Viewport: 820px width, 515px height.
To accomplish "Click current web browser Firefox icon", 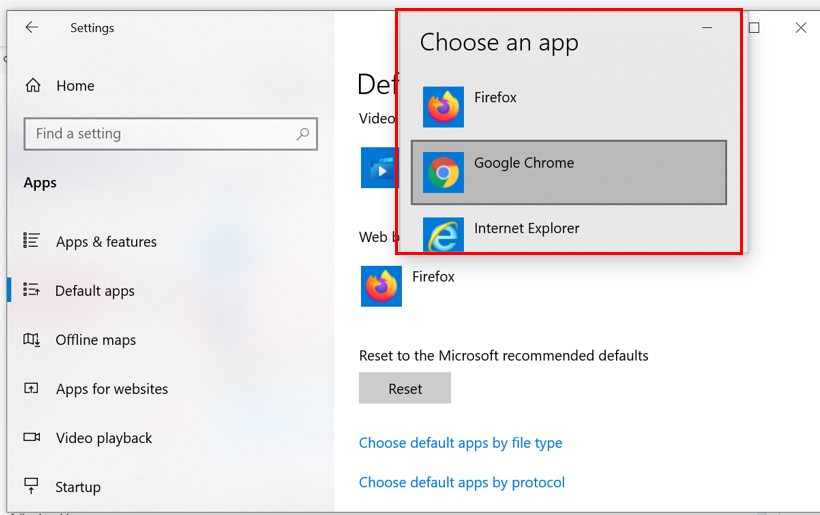I will pyautogui.click(x=381, y=286).
